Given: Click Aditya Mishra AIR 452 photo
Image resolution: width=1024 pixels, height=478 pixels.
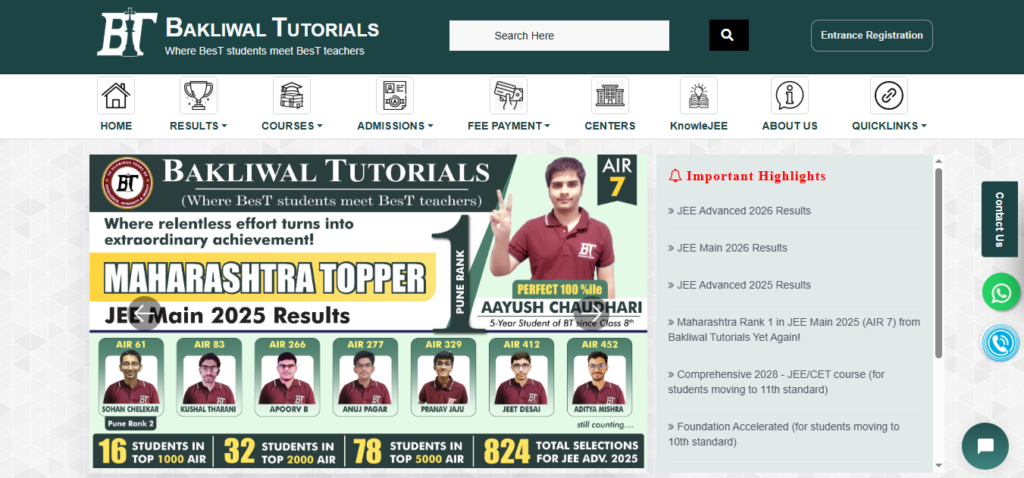Looking at the screenshot, I should pyautogui.click(x=599, y=379).
